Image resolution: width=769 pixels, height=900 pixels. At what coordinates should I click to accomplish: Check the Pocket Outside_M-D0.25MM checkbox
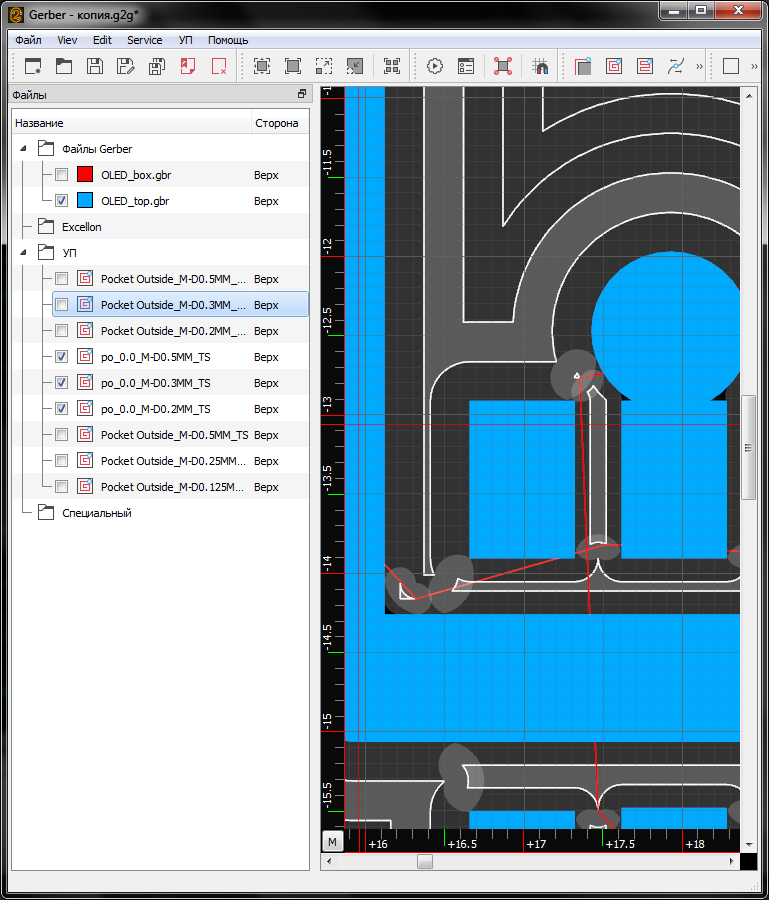click(x=61, y=460)
